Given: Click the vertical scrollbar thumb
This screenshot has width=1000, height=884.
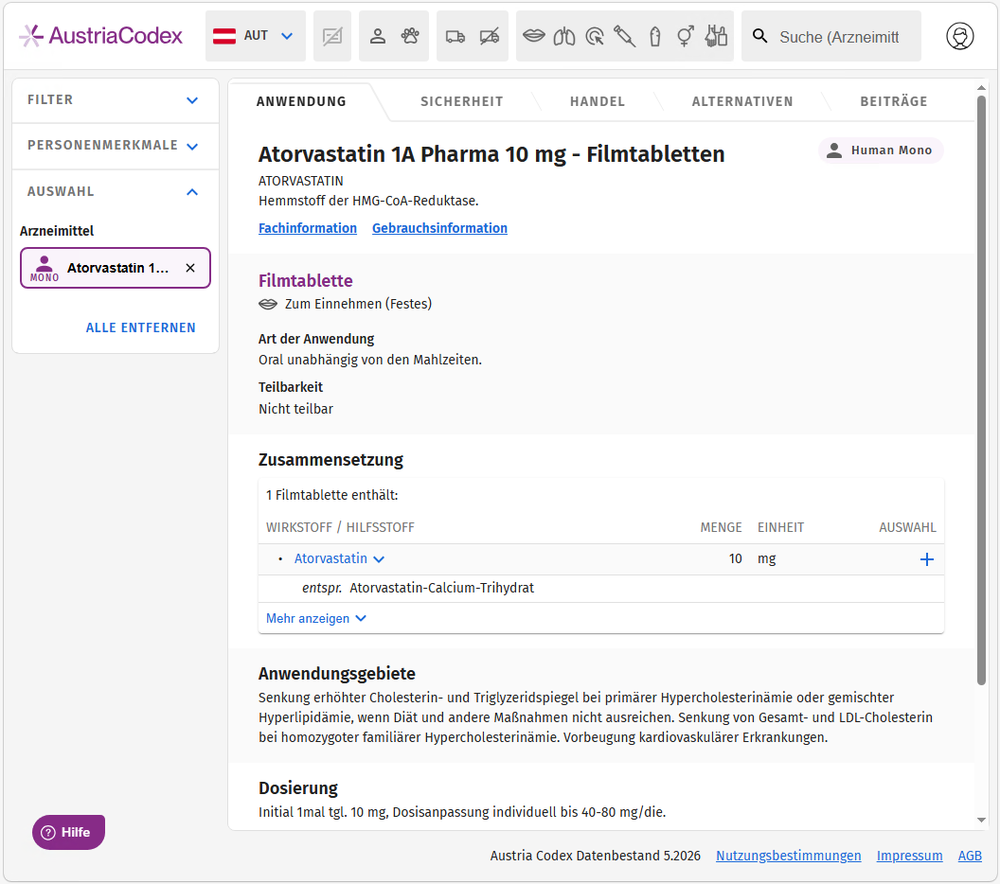Looking at the screenshot, I should point(981,390).
